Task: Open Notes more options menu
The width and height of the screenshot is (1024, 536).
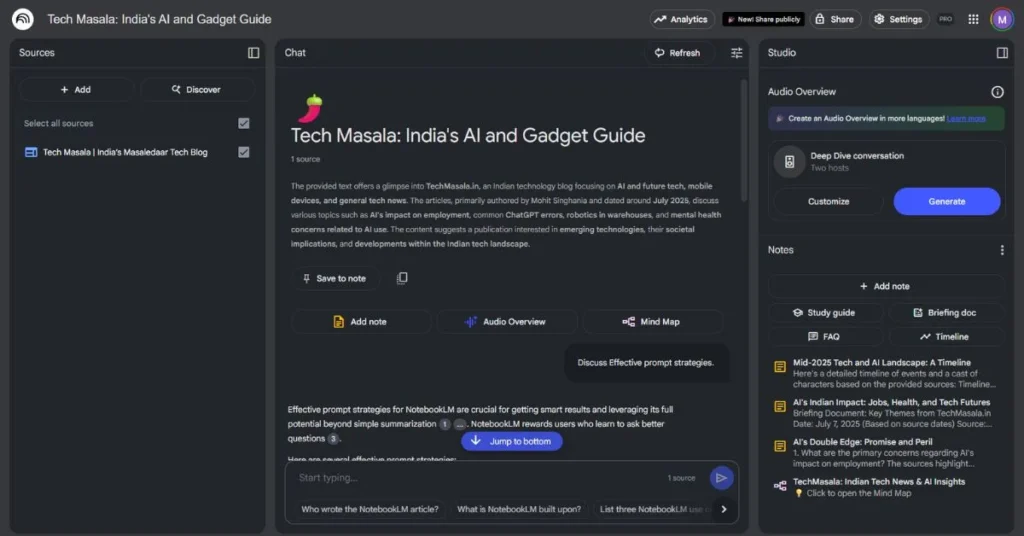Action: [1002, 250]
